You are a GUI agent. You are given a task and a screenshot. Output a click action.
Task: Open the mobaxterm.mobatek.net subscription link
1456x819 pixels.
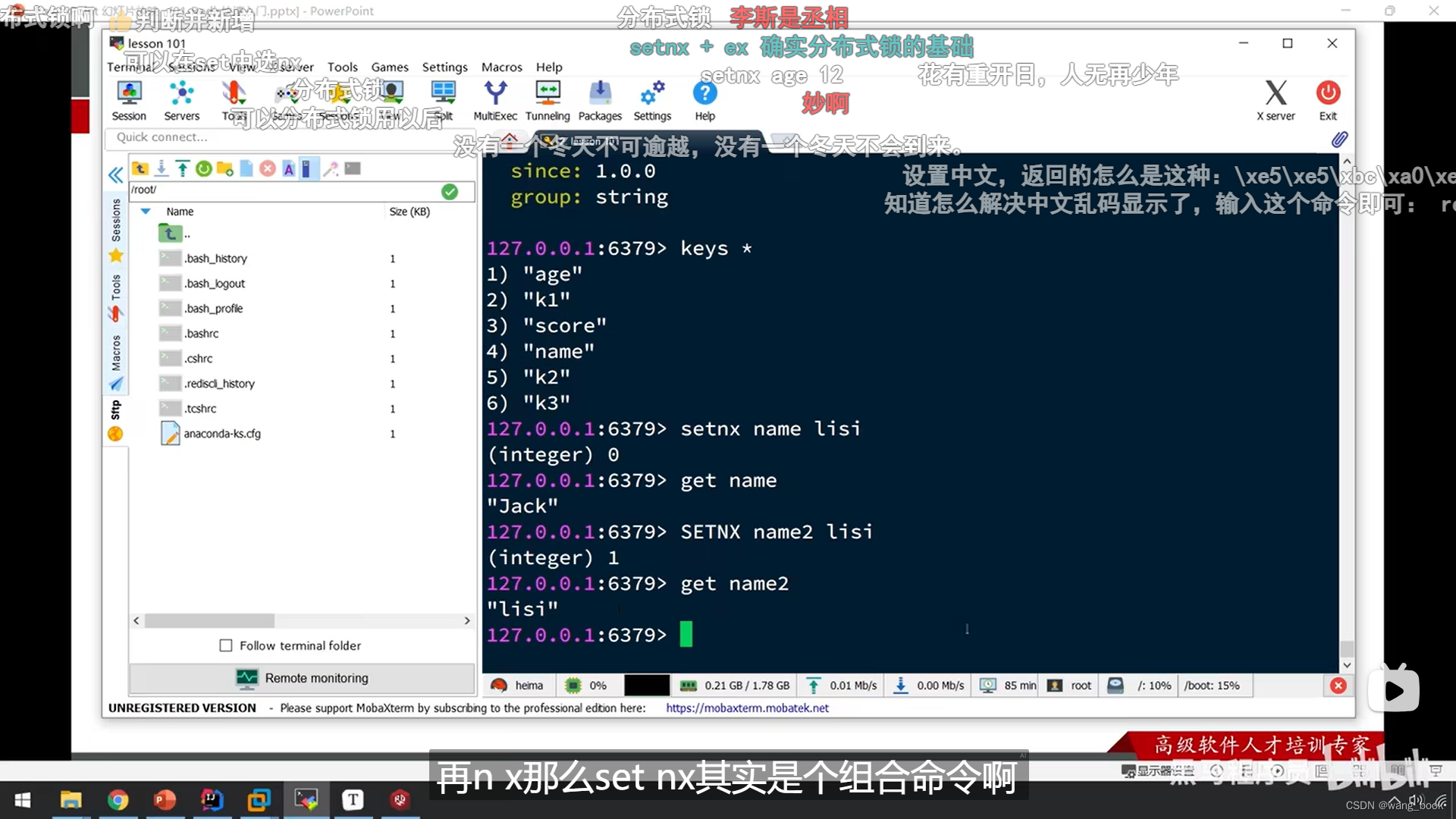[746, 708]
